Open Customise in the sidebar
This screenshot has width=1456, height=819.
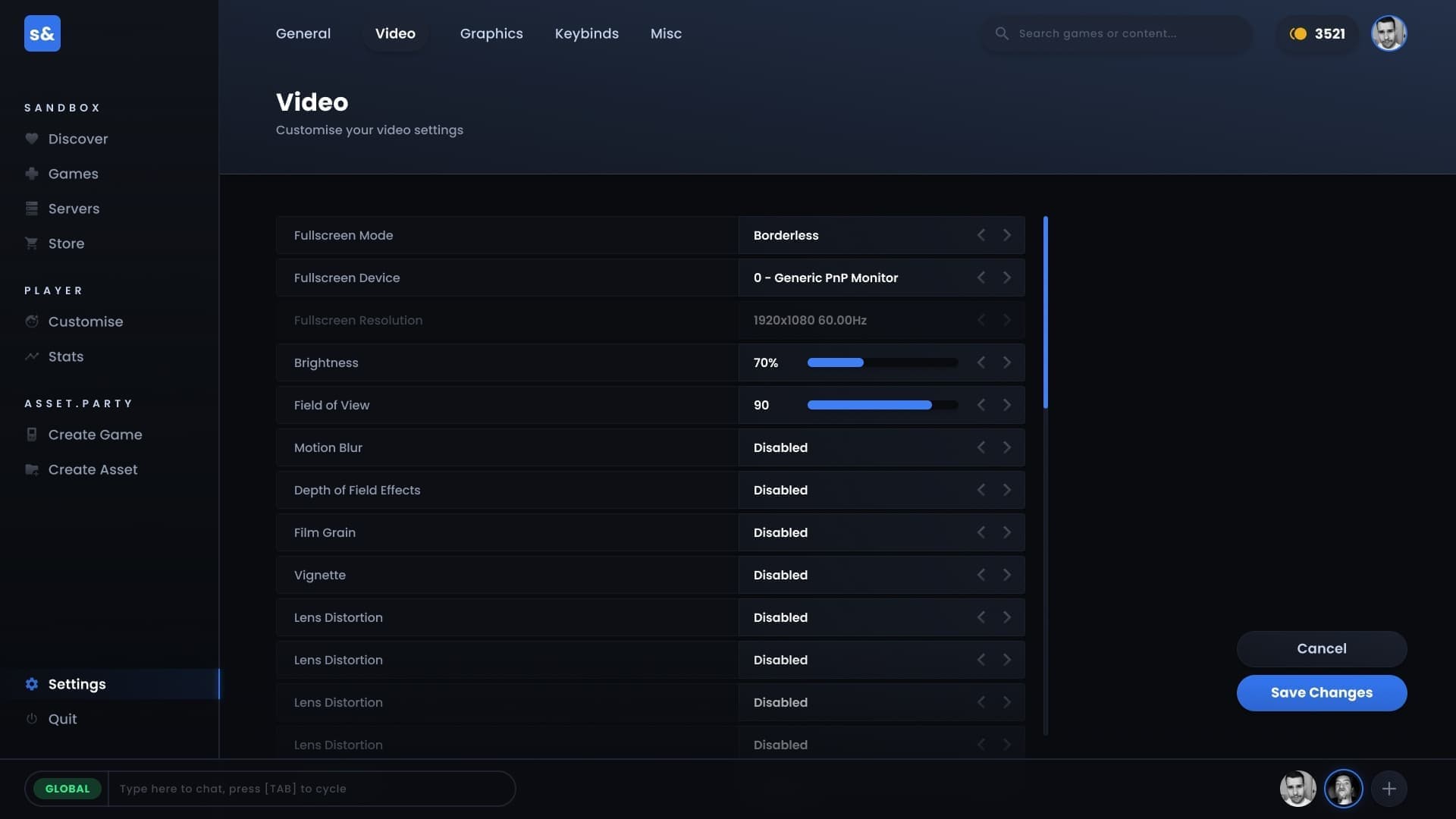coord(86,322)
